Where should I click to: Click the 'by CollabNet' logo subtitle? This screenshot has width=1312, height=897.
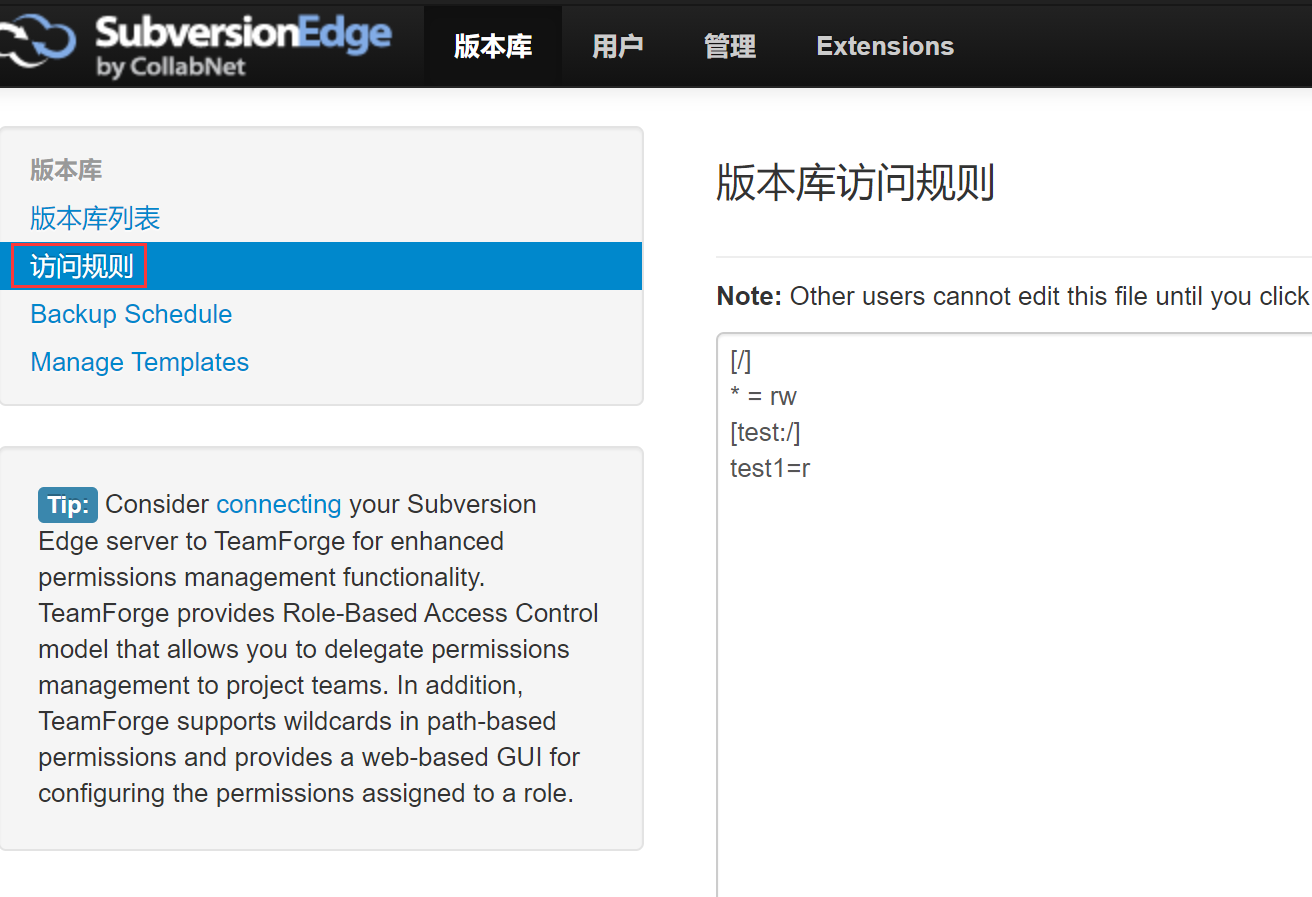click(171, 68)
